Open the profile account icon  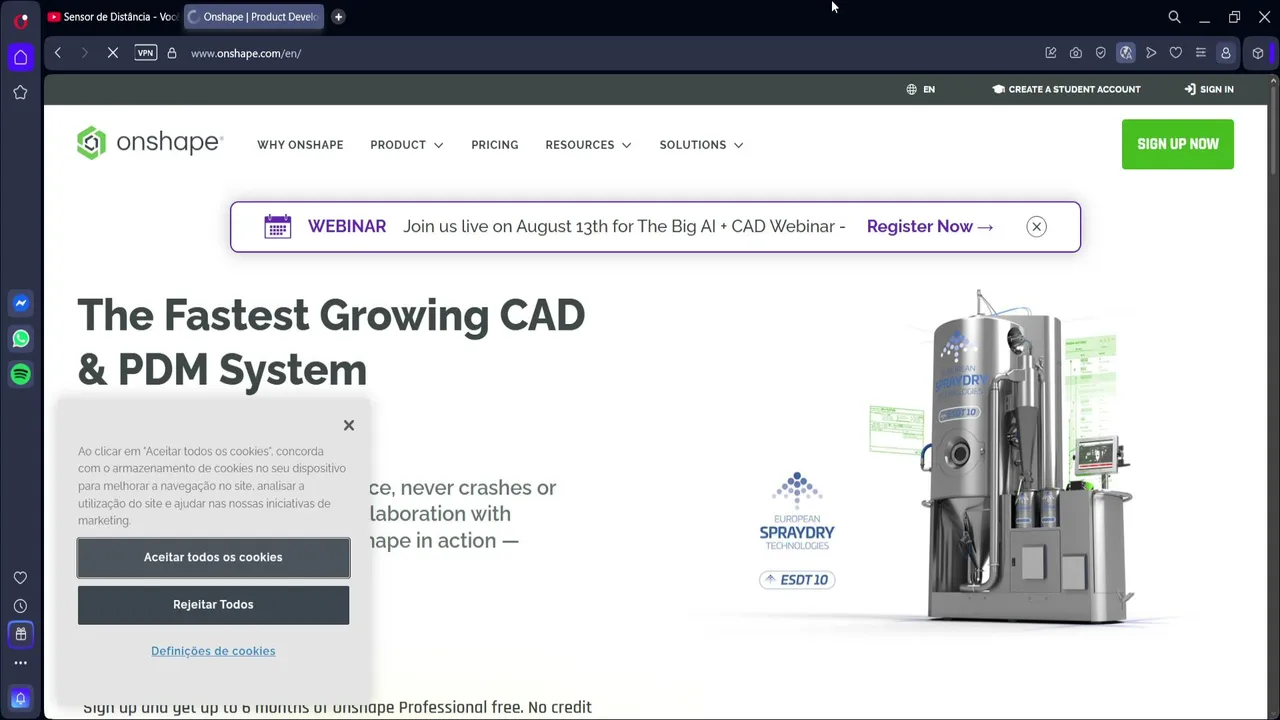pyautogui.click(x=1226, y=53)
